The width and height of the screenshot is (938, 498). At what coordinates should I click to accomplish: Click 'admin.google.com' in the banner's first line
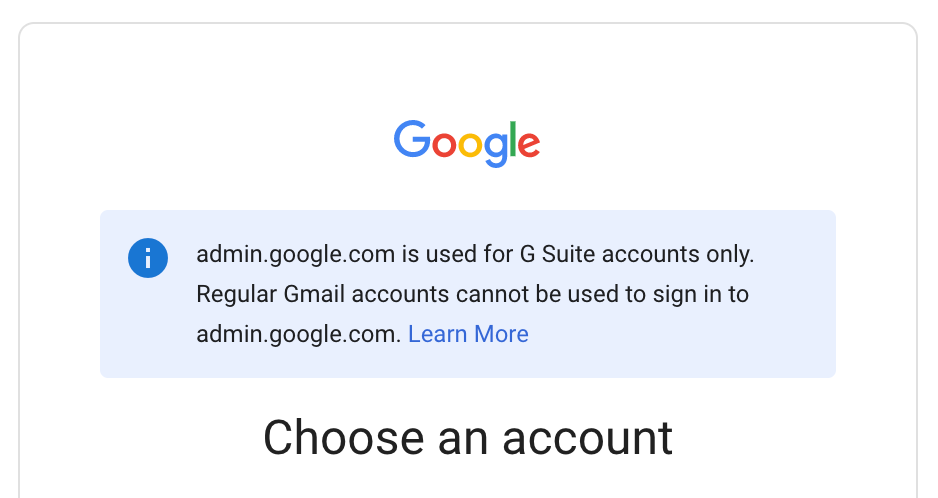(x=296, y=254)
